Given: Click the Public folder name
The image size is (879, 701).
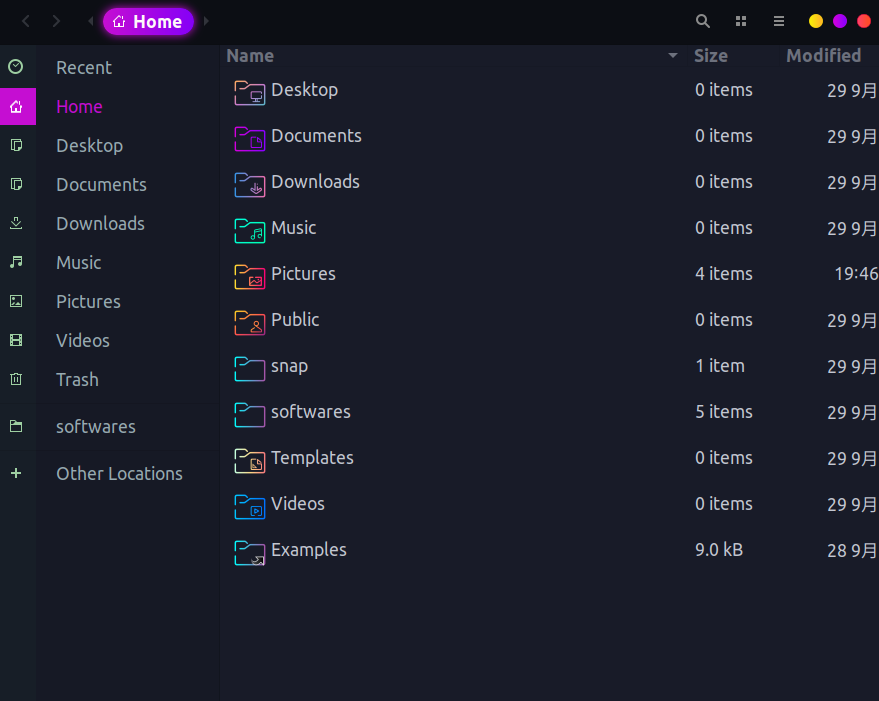Looking at the screenshot, I should point(295,320).
